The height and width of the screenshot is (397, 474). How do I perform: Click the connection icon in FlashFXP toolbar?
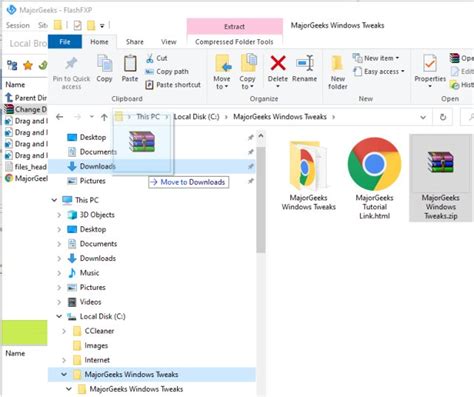[x=12, y=65]
